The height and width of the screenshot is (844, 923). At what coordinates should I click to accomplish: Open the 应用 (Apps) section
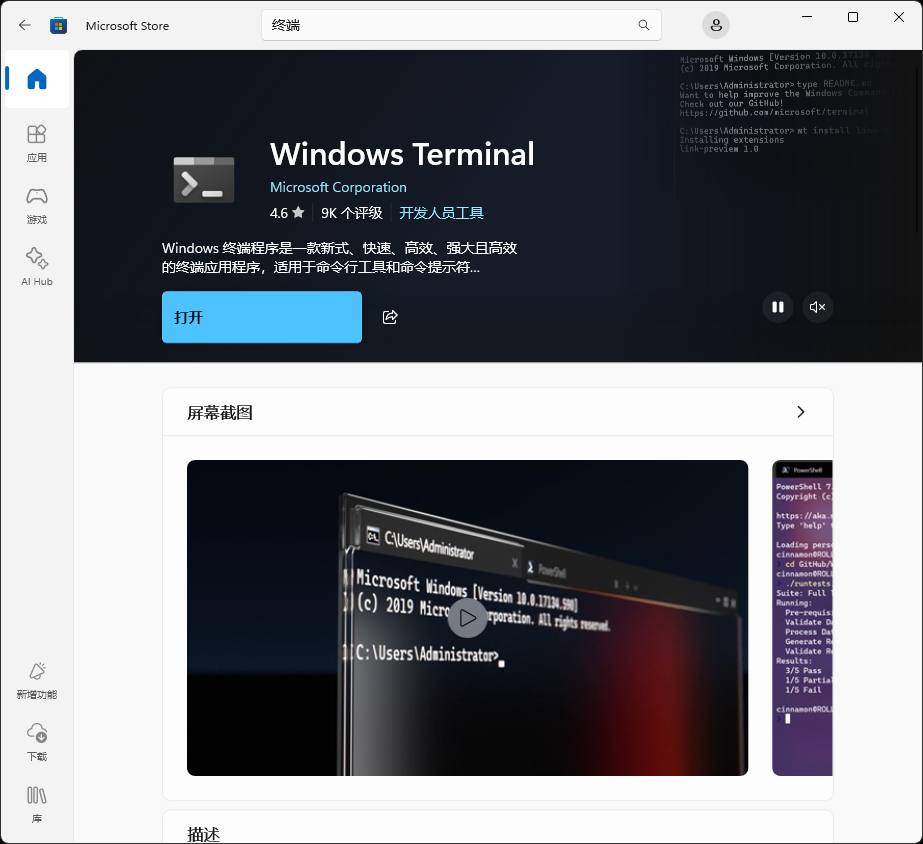coord(37,142)
